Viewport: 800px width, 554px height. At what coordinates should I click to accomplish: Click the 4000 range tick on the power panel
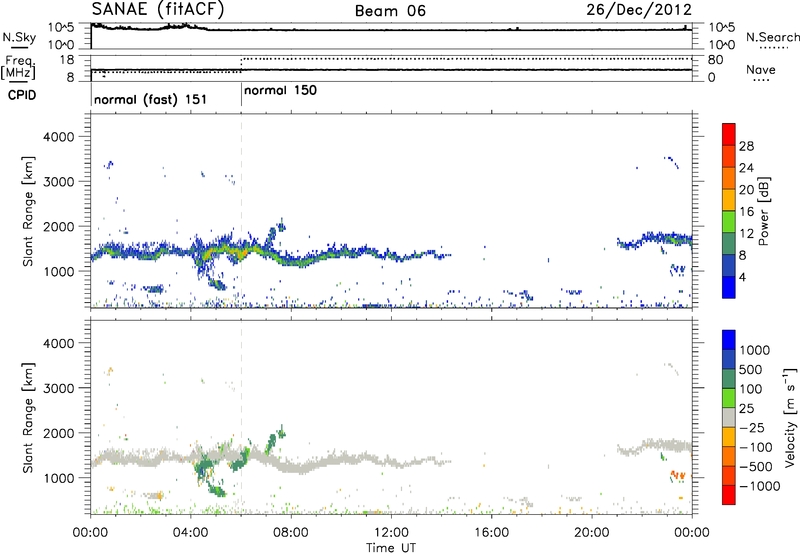pos(59,137)
